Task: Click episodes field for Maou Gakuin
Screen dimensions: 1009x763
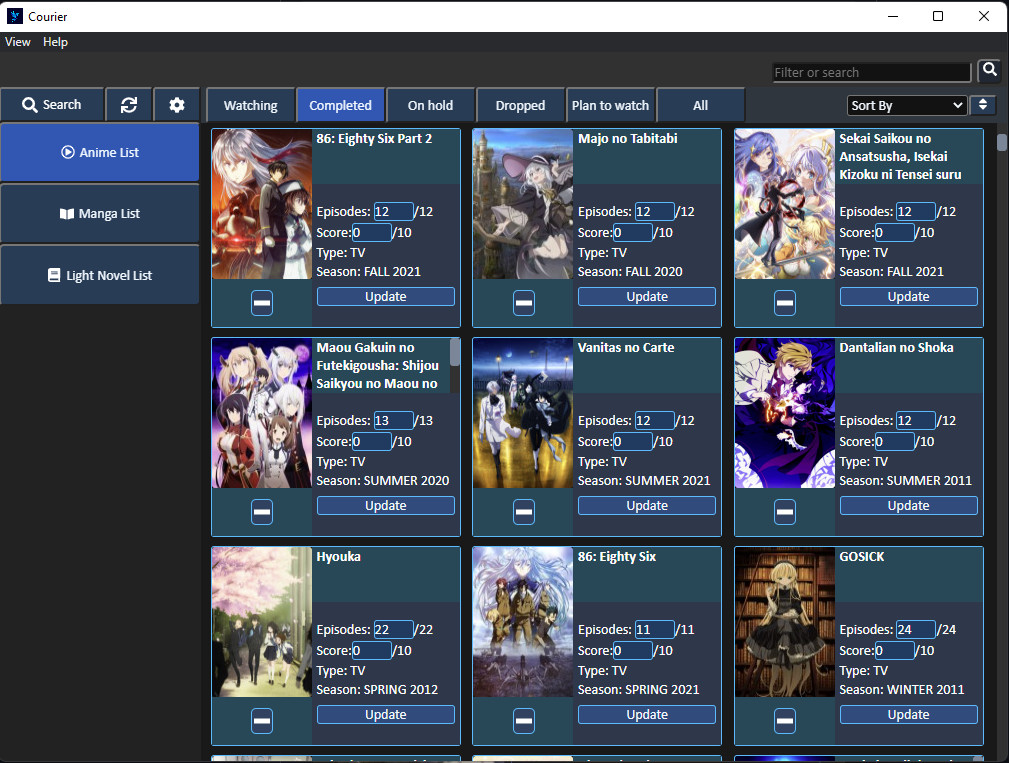Action: [x=393, y=421]
